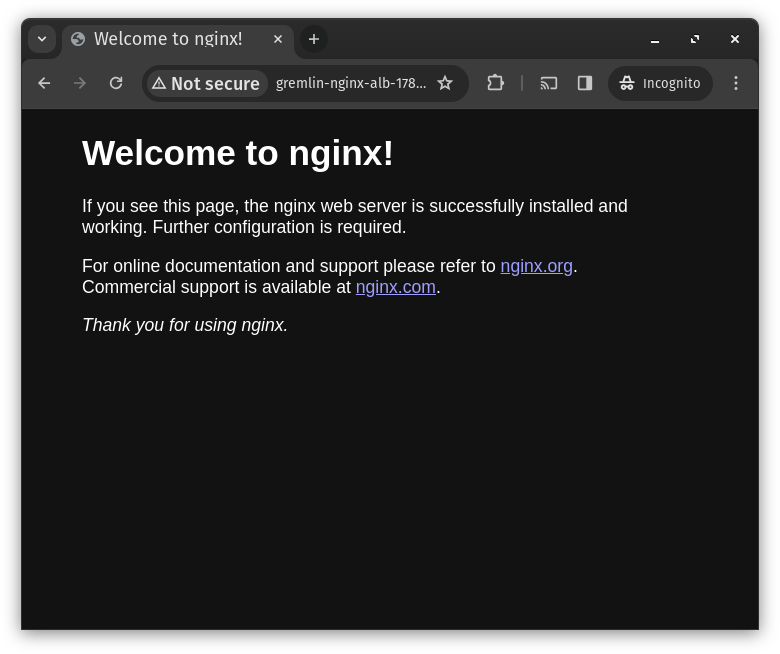The image size is (780, 654).
Task: Open the Chrome three-dot menu
Action: point(736,83)
